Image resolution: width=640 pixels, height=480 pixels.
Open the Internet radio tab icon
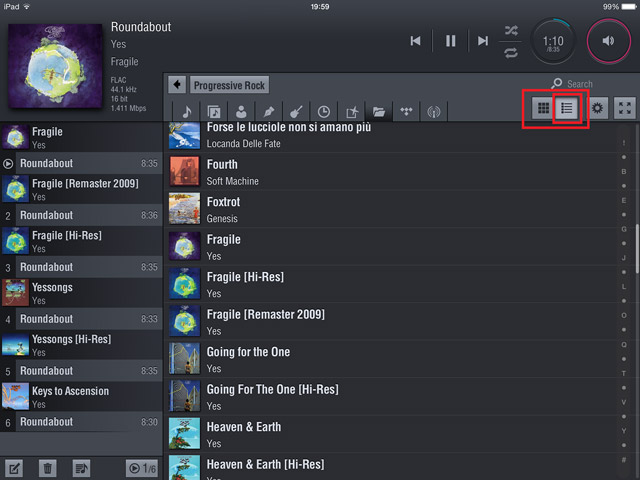pos(433,111)
